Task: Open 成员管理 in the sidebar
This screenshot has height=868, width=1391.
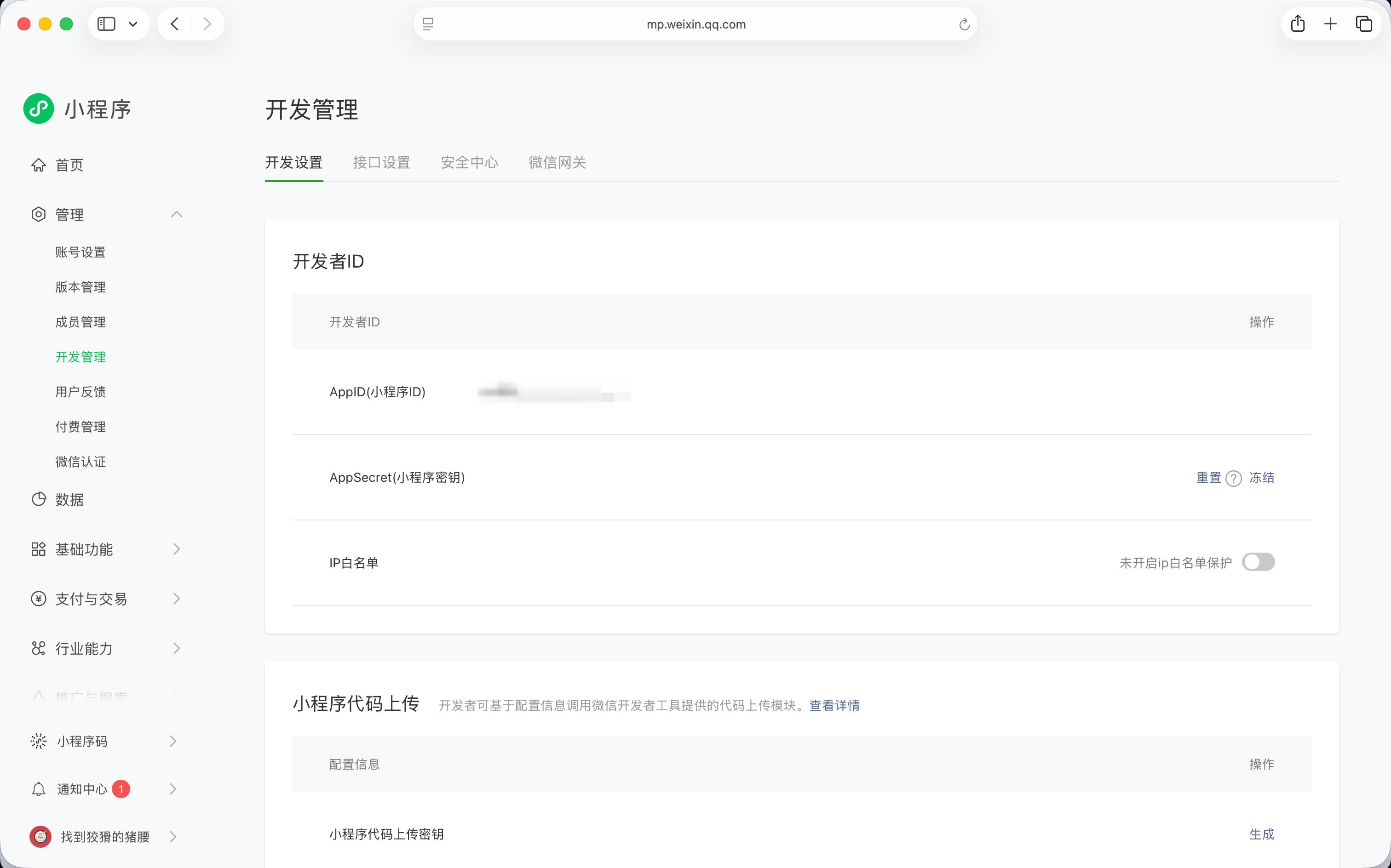Action: pyautogui.click(x=80, y=323)
